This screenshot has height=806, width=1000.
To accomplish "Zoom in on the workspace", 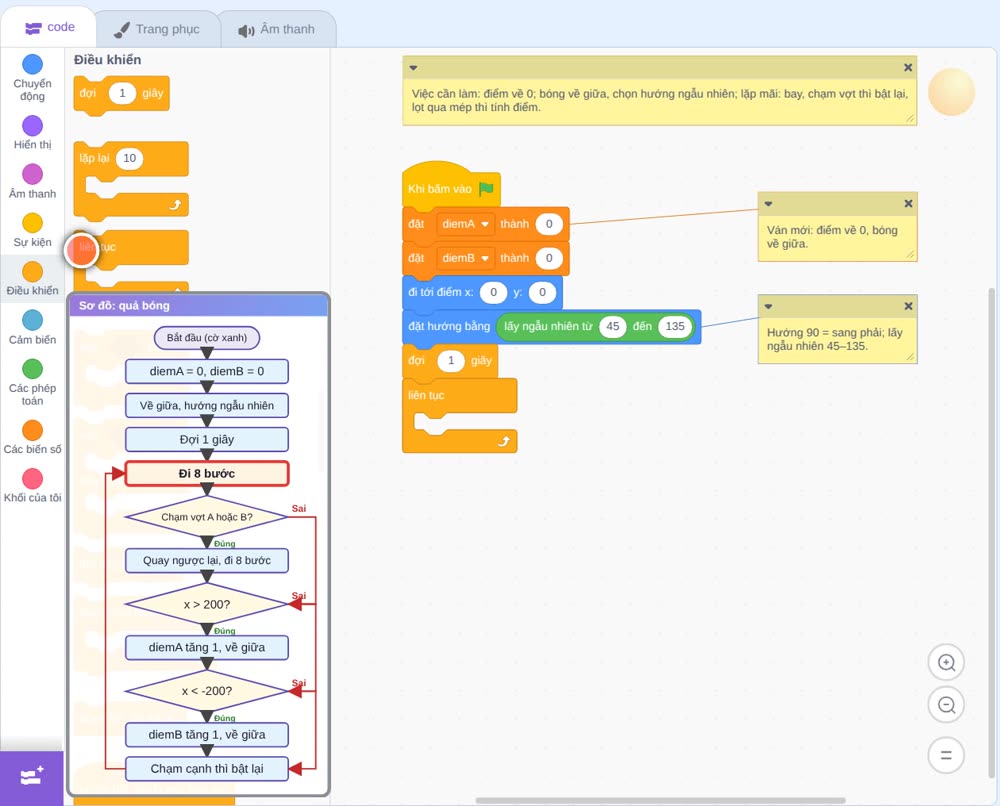I will (x=946, y=663).
